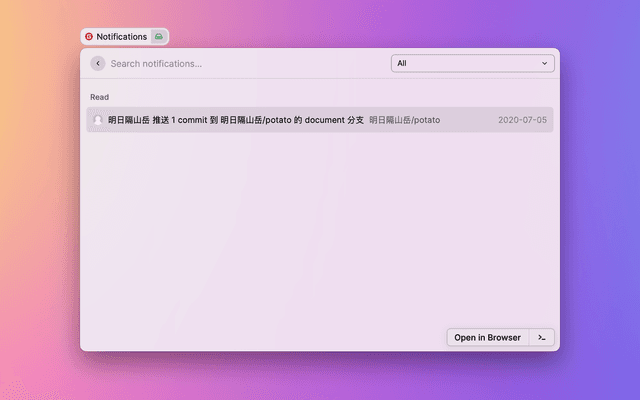Click the 2020-07-05 date on the notification
The width and height of the screenshot is (640, 400).
[x=522, y=120]
